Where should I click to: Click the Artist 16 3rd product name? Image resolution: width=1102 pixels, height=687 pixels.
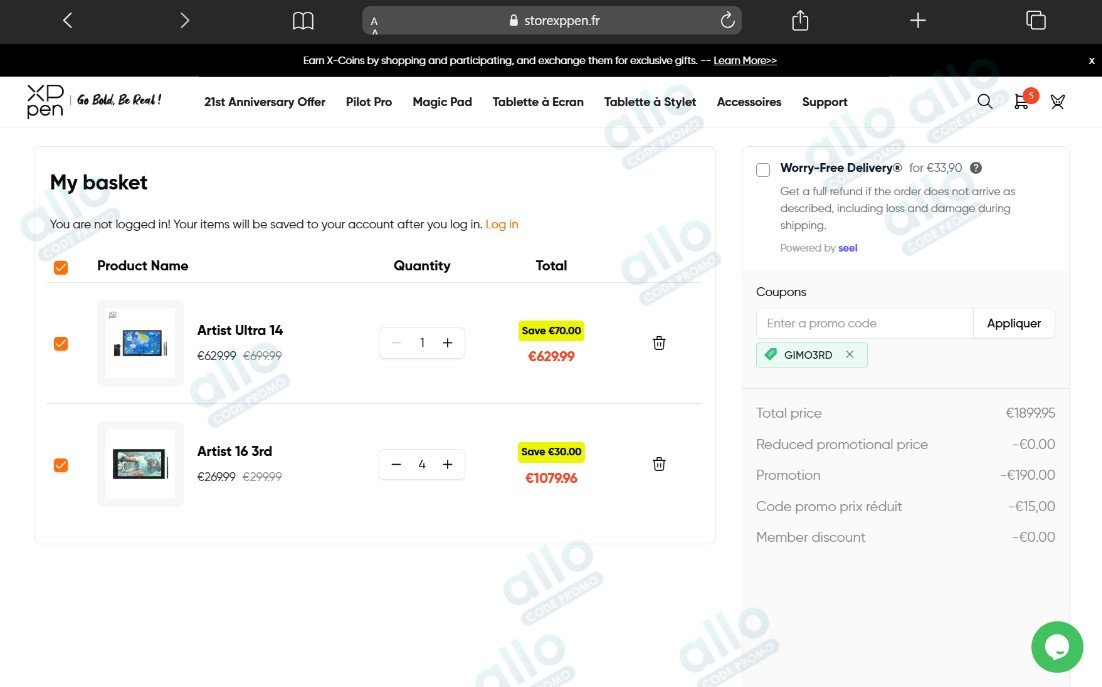pyautogui.click(x=234, y=451)
